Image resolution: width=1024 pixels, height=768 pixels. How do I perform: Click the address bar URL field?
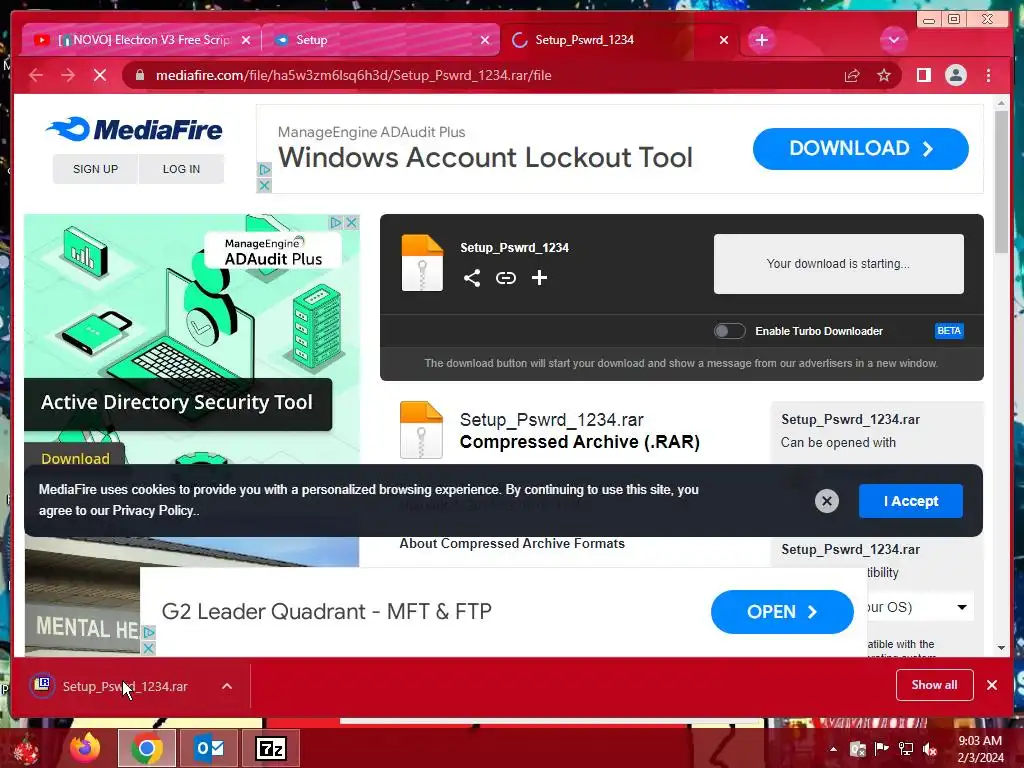[x=483, y=76]
